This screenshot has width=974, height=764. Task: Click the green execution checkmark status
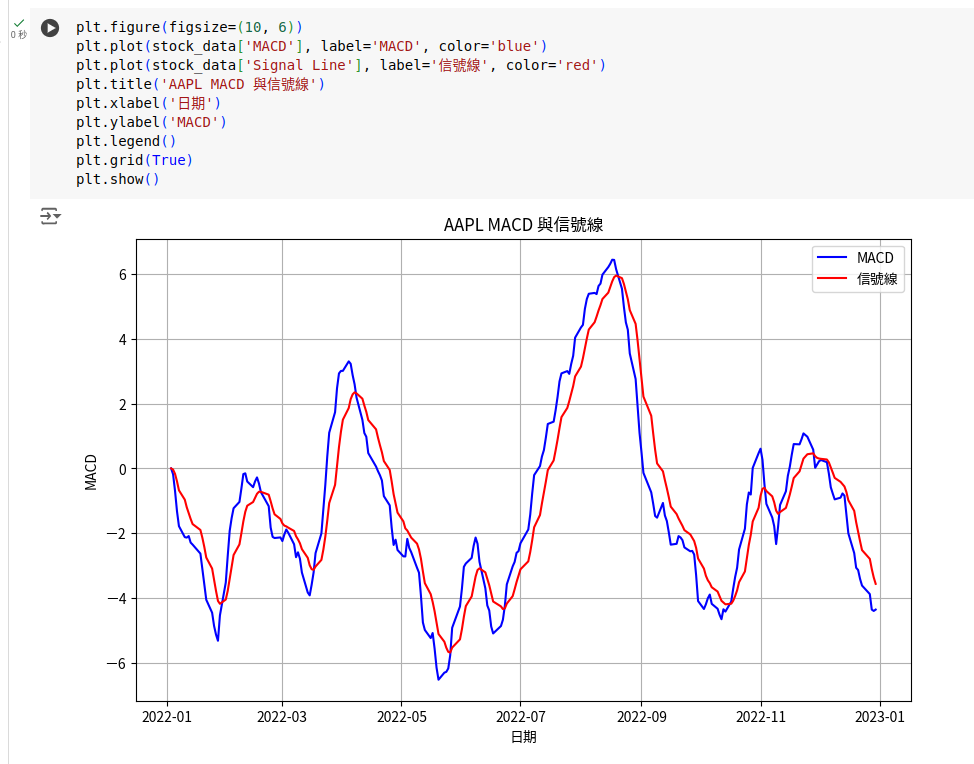click(x=19, y=22)
